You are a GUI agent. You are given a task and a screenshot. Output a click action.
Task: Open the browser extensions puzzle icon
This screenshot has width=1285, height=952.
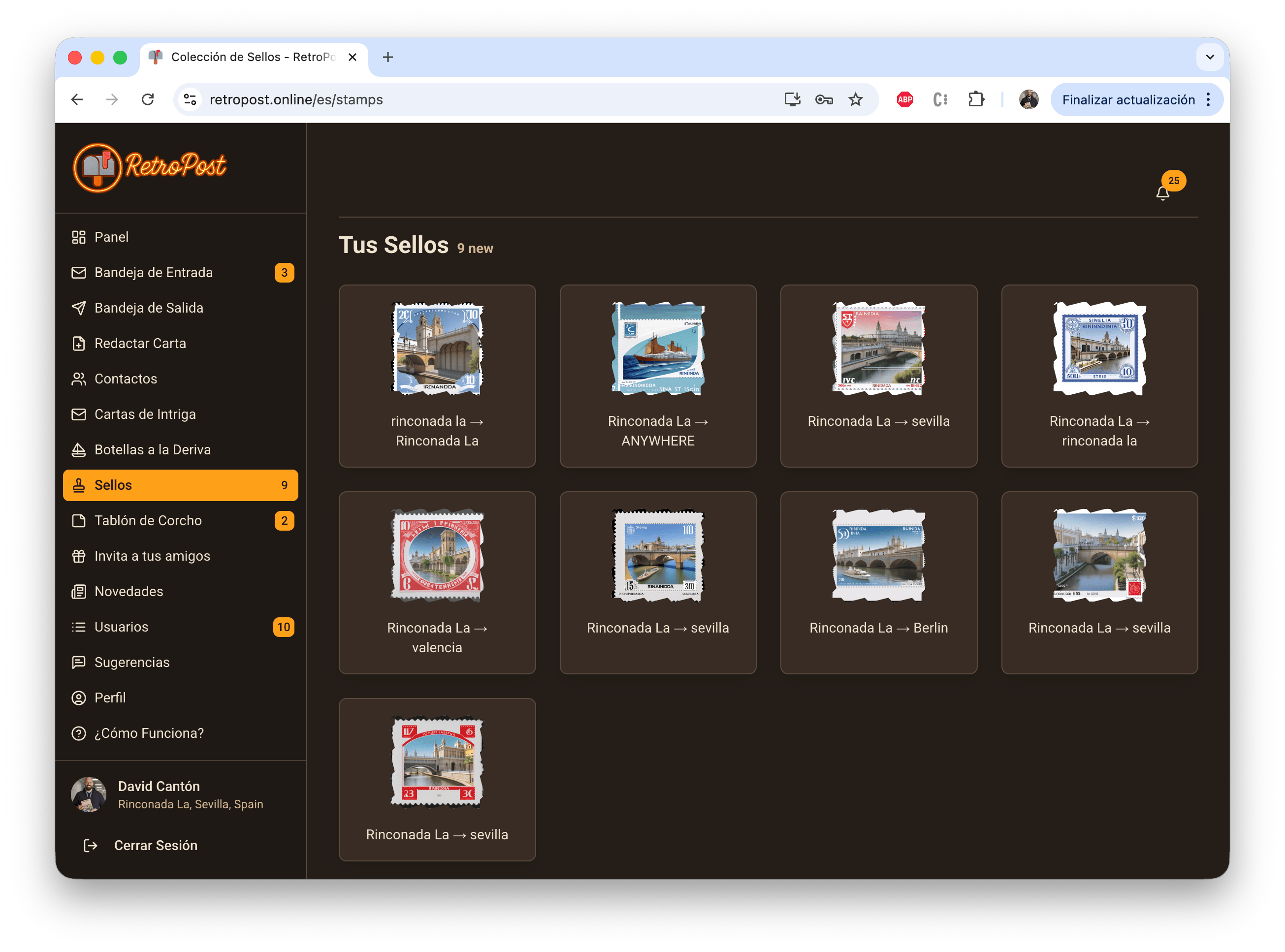coord(975,100)
